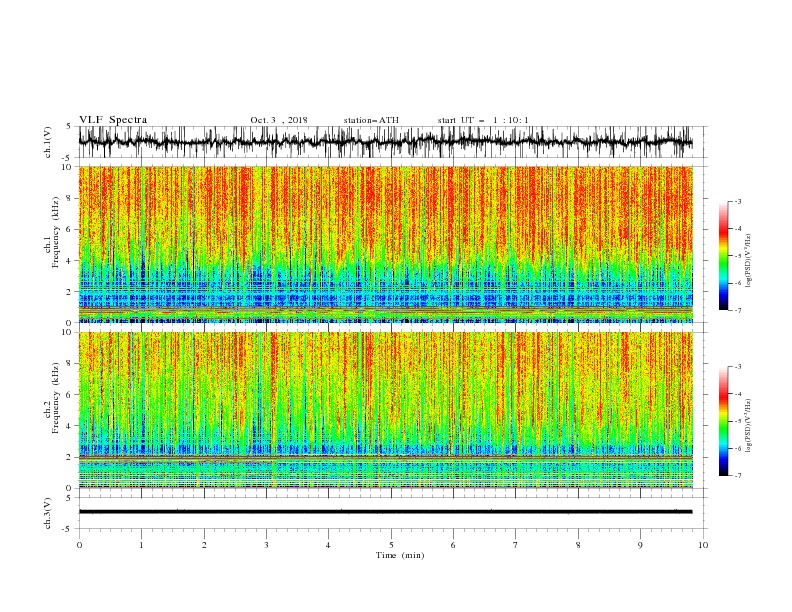Click inside the ch.2 spectrogram panel
The image size is (792, 612).
point(385,410)
